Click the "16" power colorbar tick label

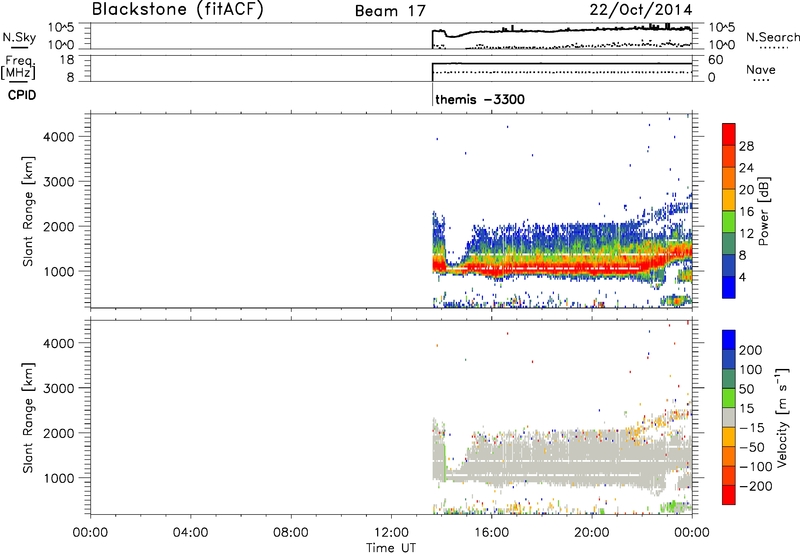[746, 212]
